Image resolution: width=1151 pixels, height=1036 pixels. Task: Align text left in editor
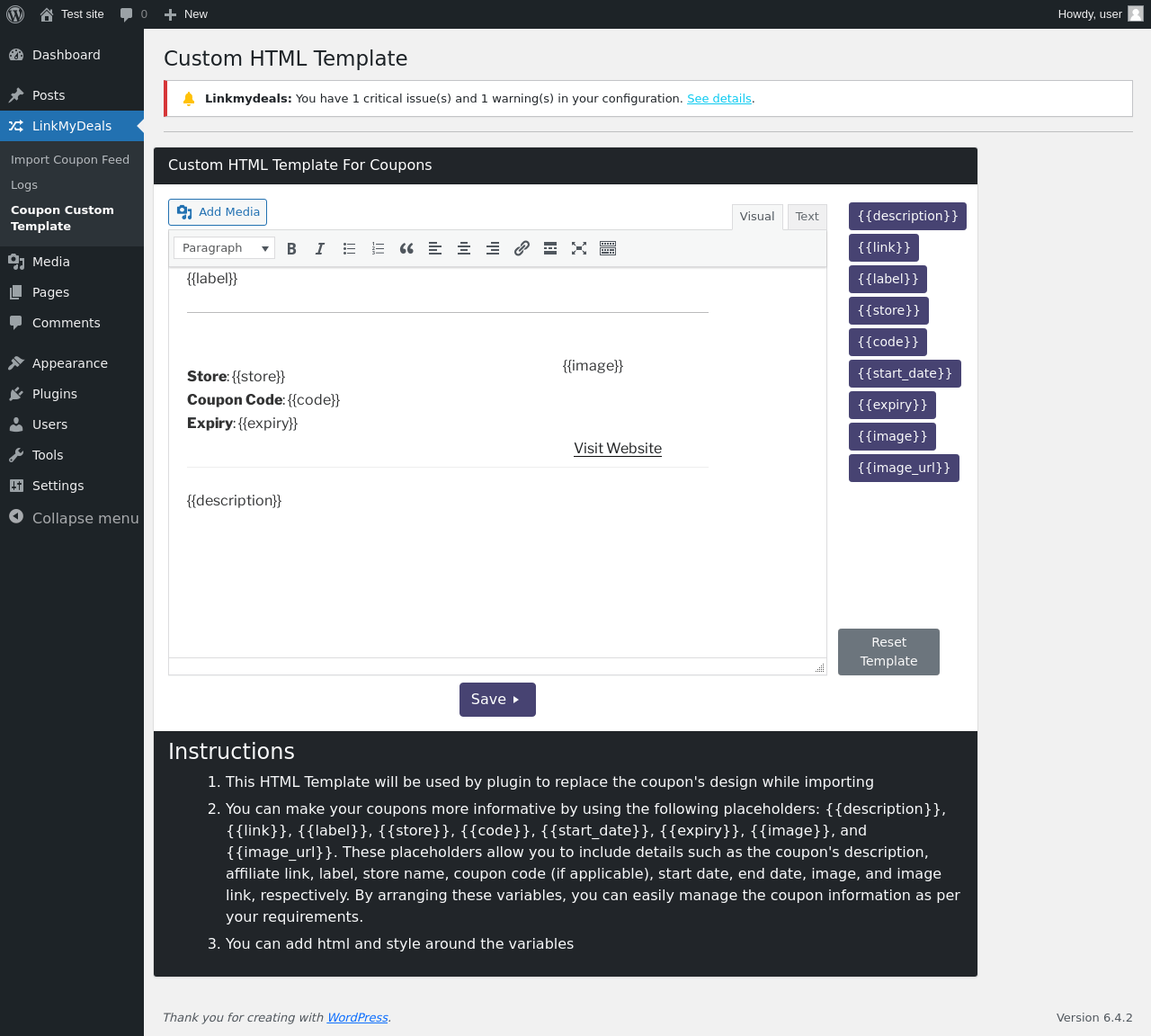[x=435, y=248]
